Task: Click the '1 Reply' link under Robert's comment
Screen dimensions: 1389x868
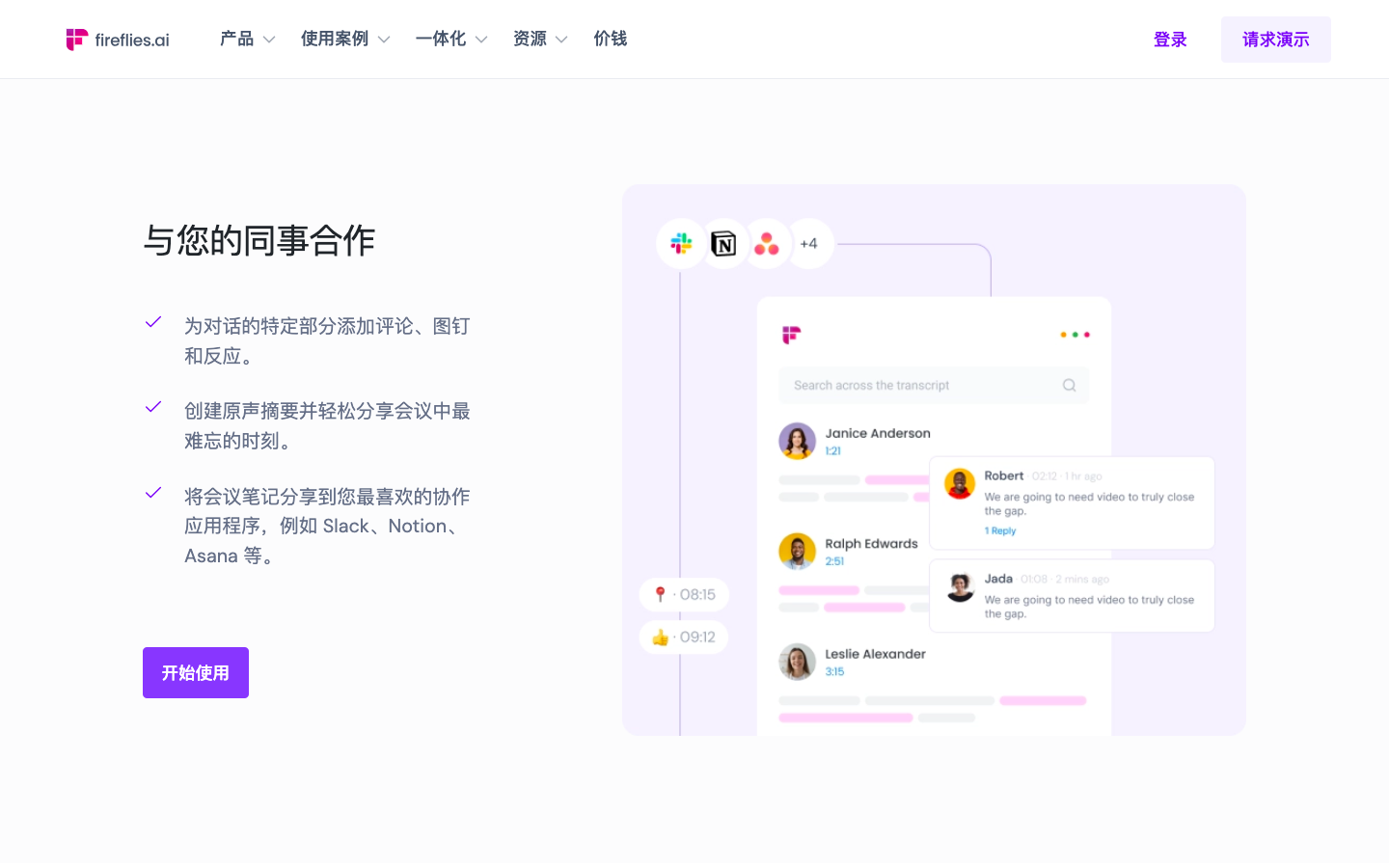Action: tap(1000, 531)
